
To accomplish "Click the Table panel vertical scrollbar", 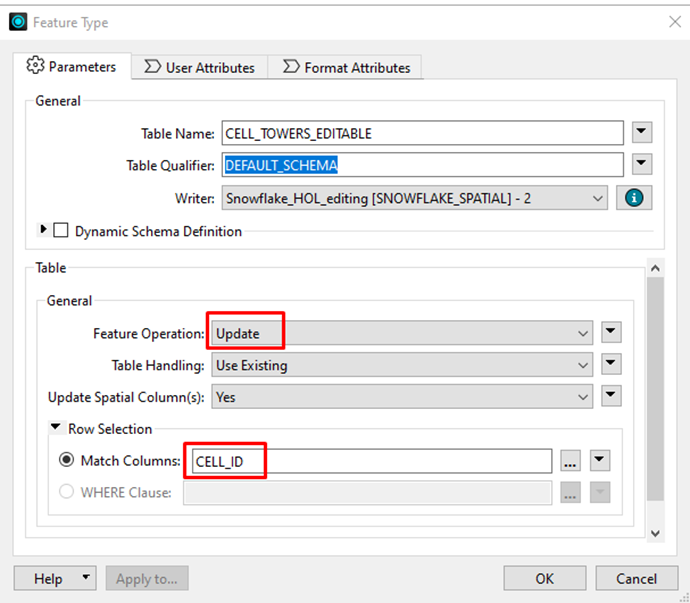I will (655, 400).
